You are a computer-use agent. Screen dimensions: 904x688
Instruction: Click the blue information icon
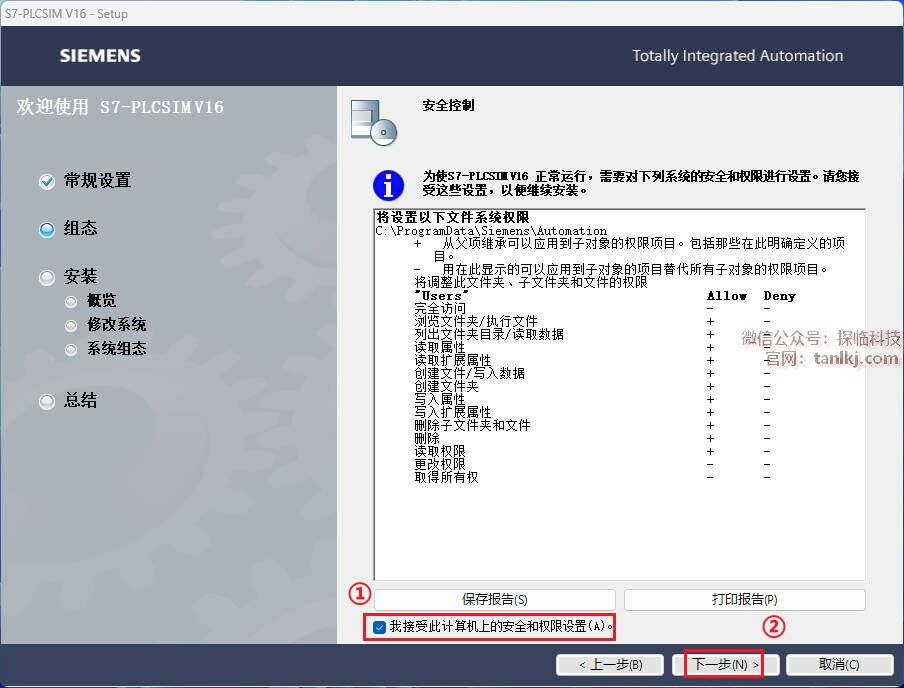point(388,185)
